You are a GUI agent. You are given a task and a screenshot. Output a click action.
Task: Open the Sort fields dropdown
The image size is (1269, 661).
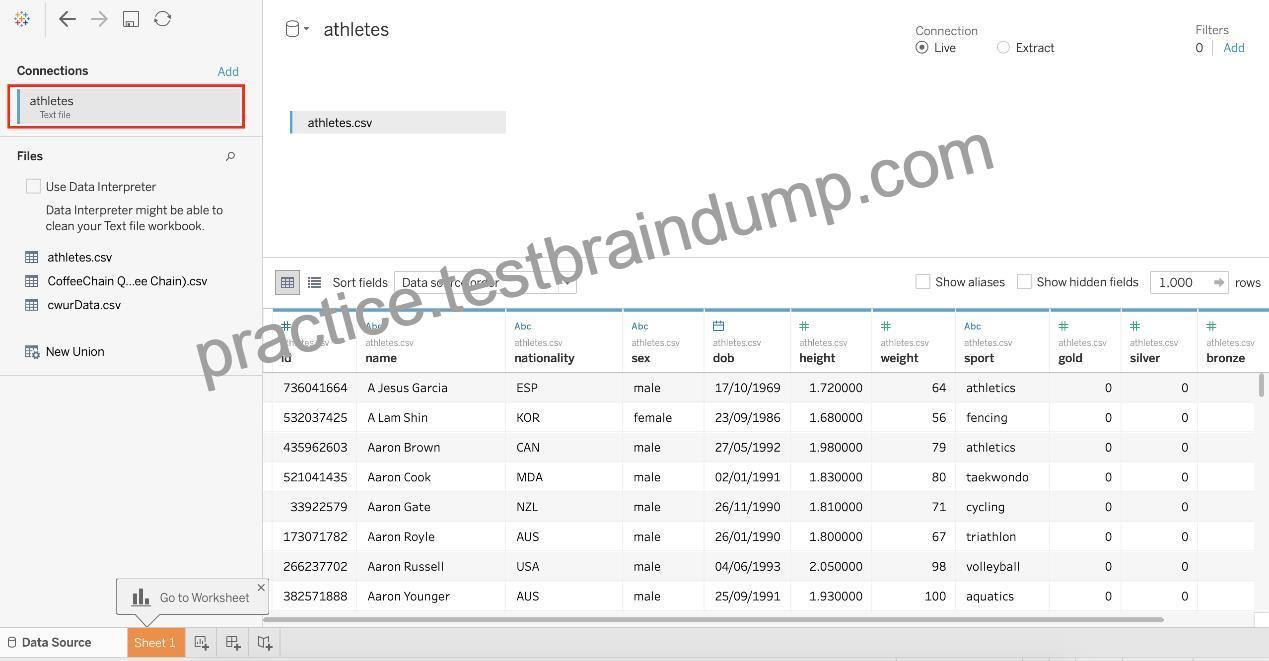coord(485,282)
